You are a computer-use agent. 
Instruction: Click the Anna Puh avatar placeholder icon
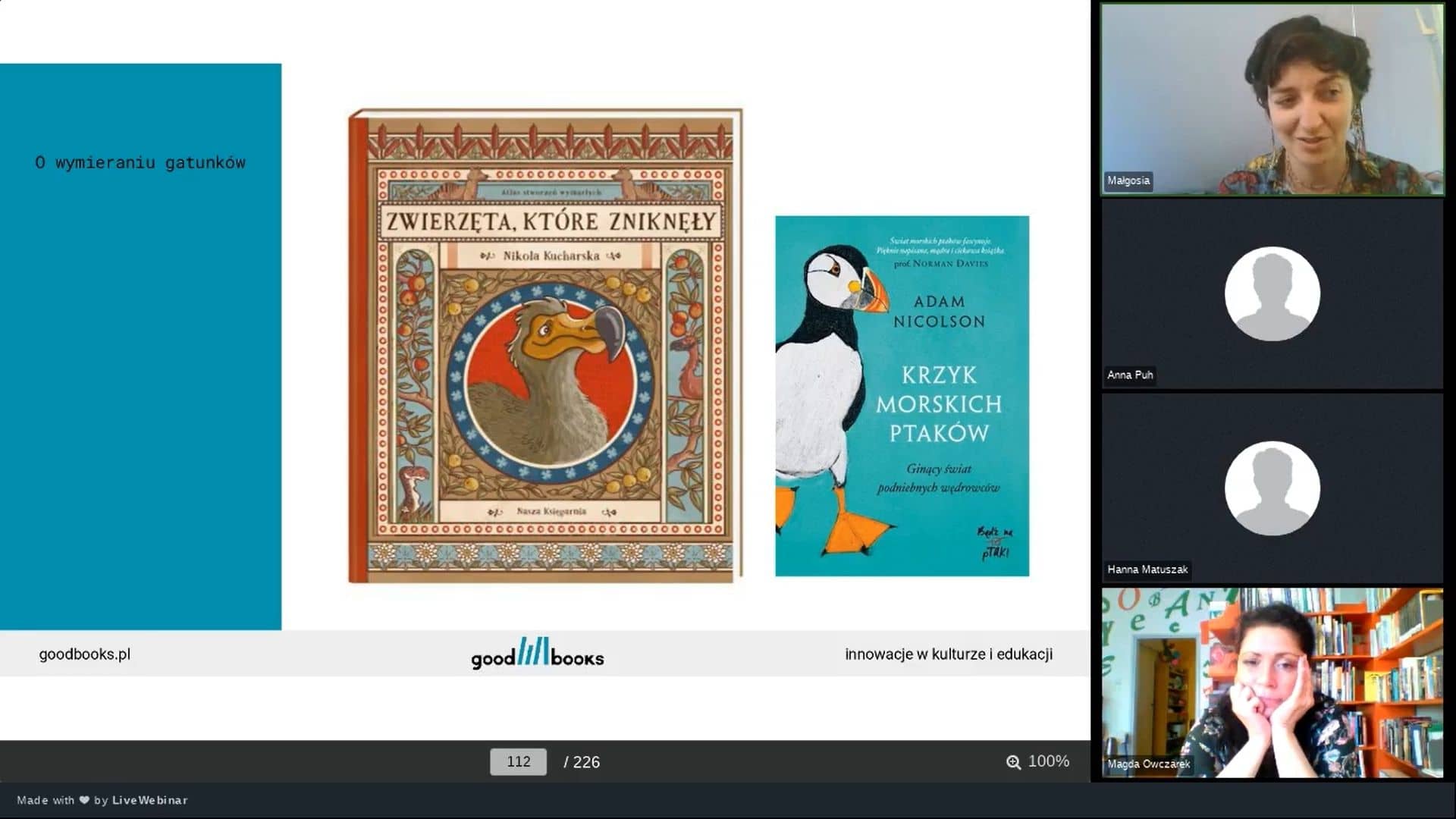pos(1272,293)
